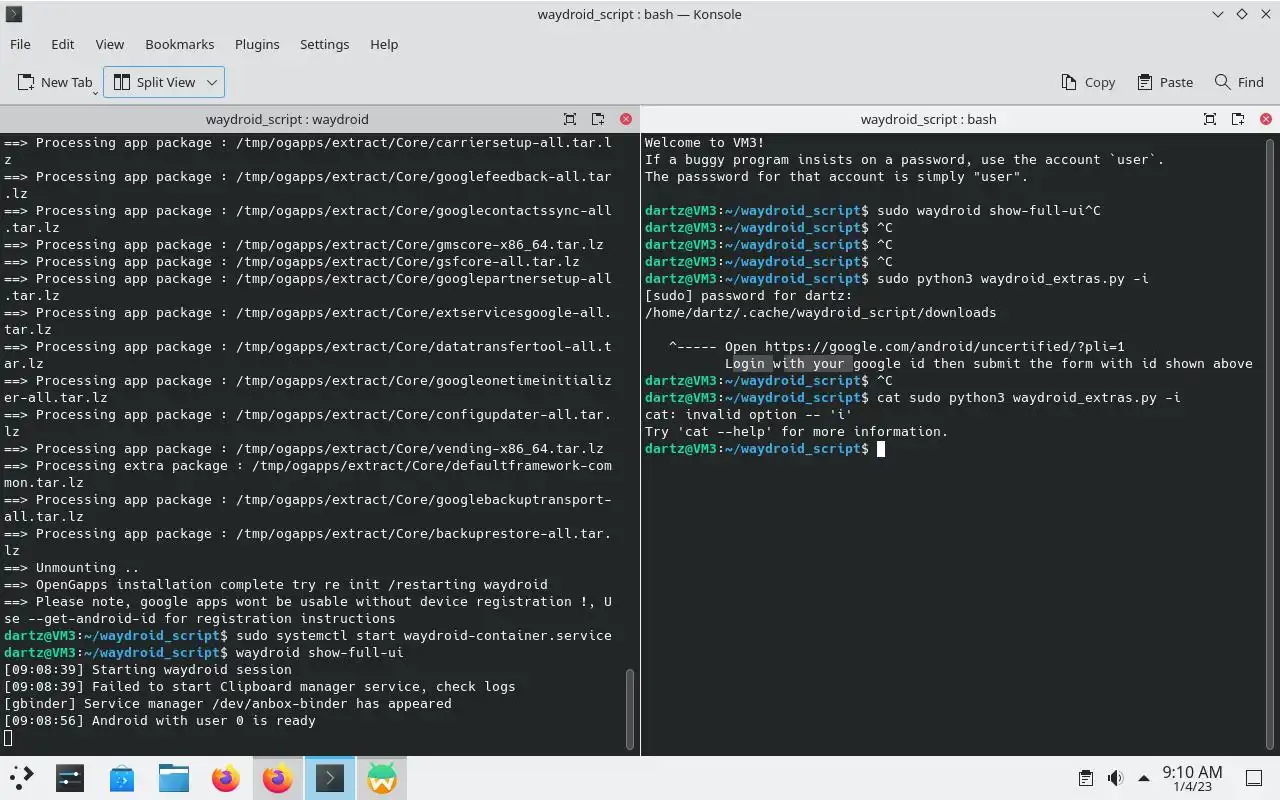Open the View menu

109,44
